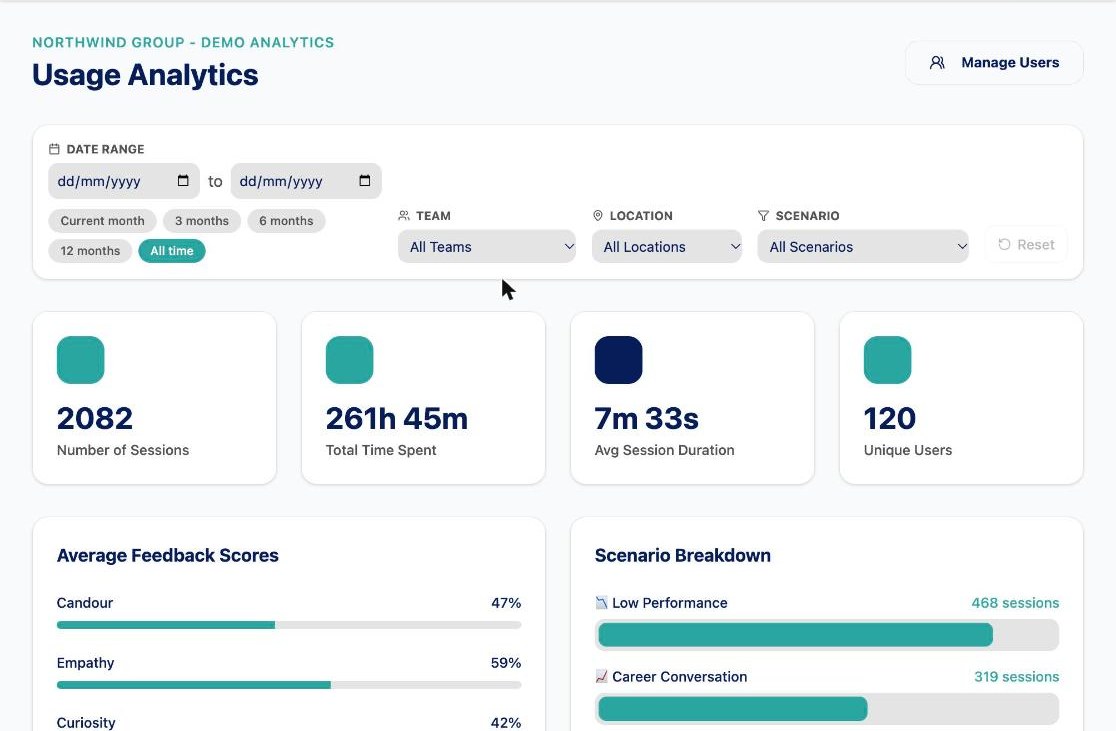The width and height of the screenshot is (1116, 731).
Task: Click the Usage Analytics page title
Action: click(145, 75)
